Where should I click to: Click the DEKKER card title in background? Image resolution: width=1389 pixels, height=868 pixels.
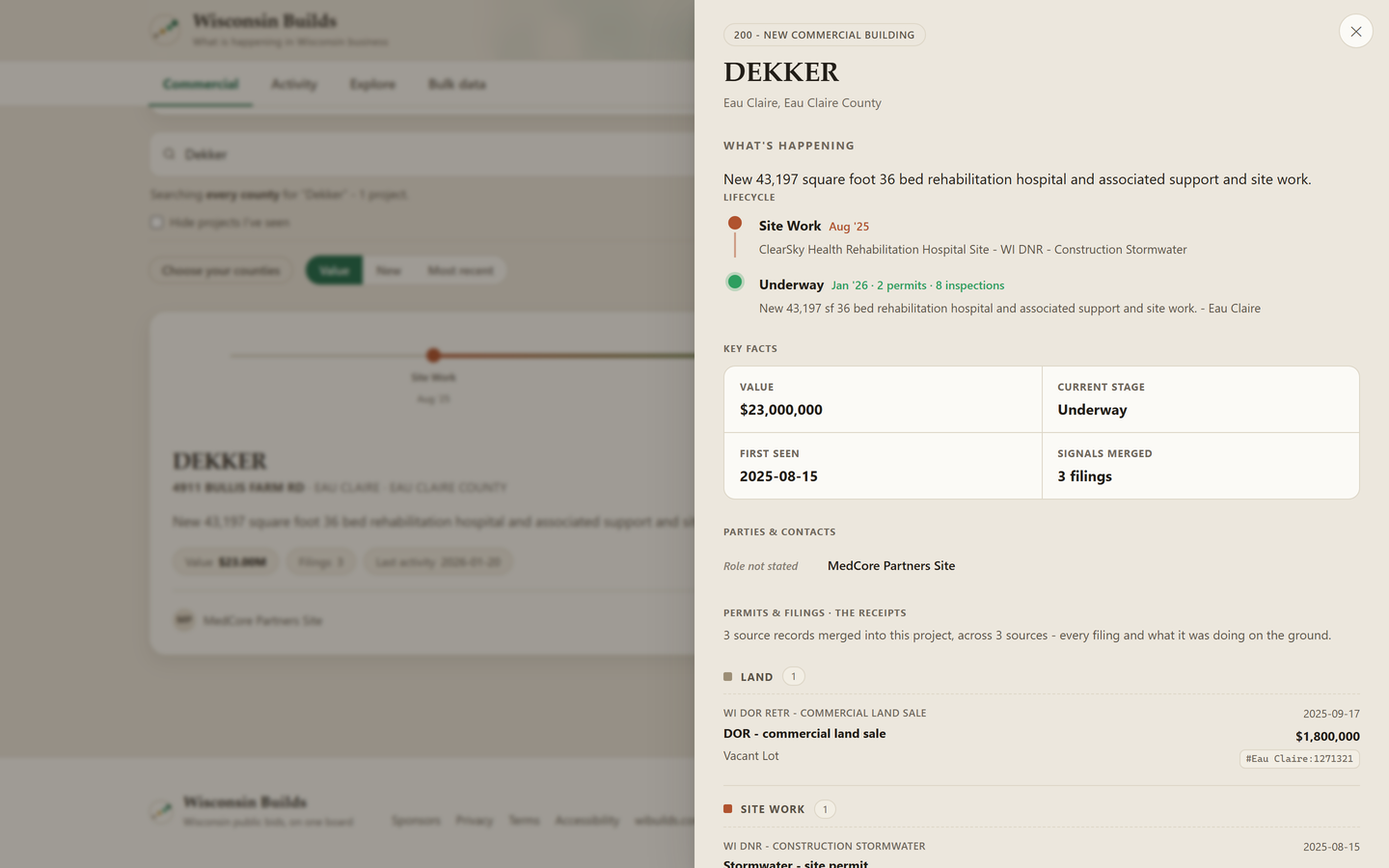click(x=220, y=461)
